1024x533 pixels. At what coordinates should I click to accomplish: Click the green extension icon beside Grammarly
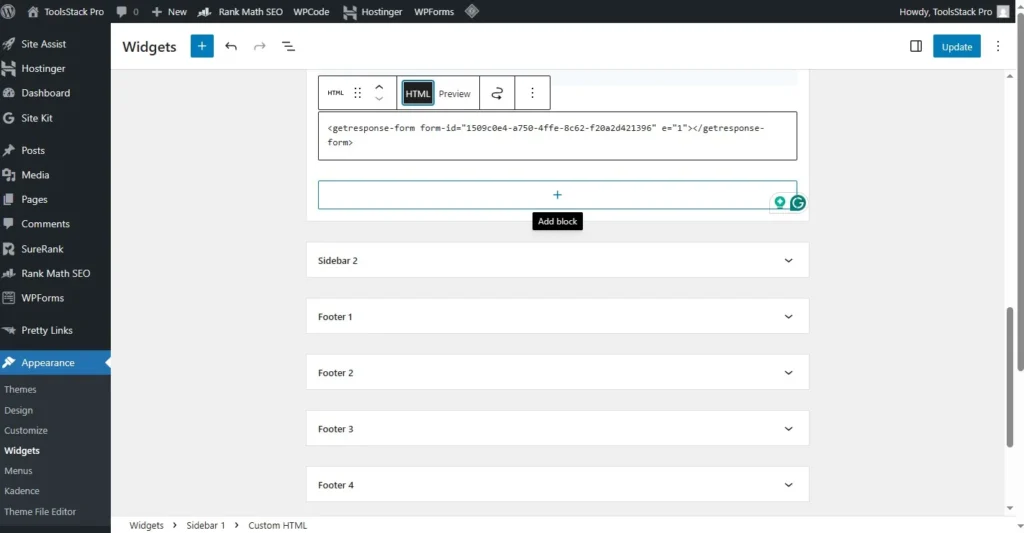click(x=779, y=202)
